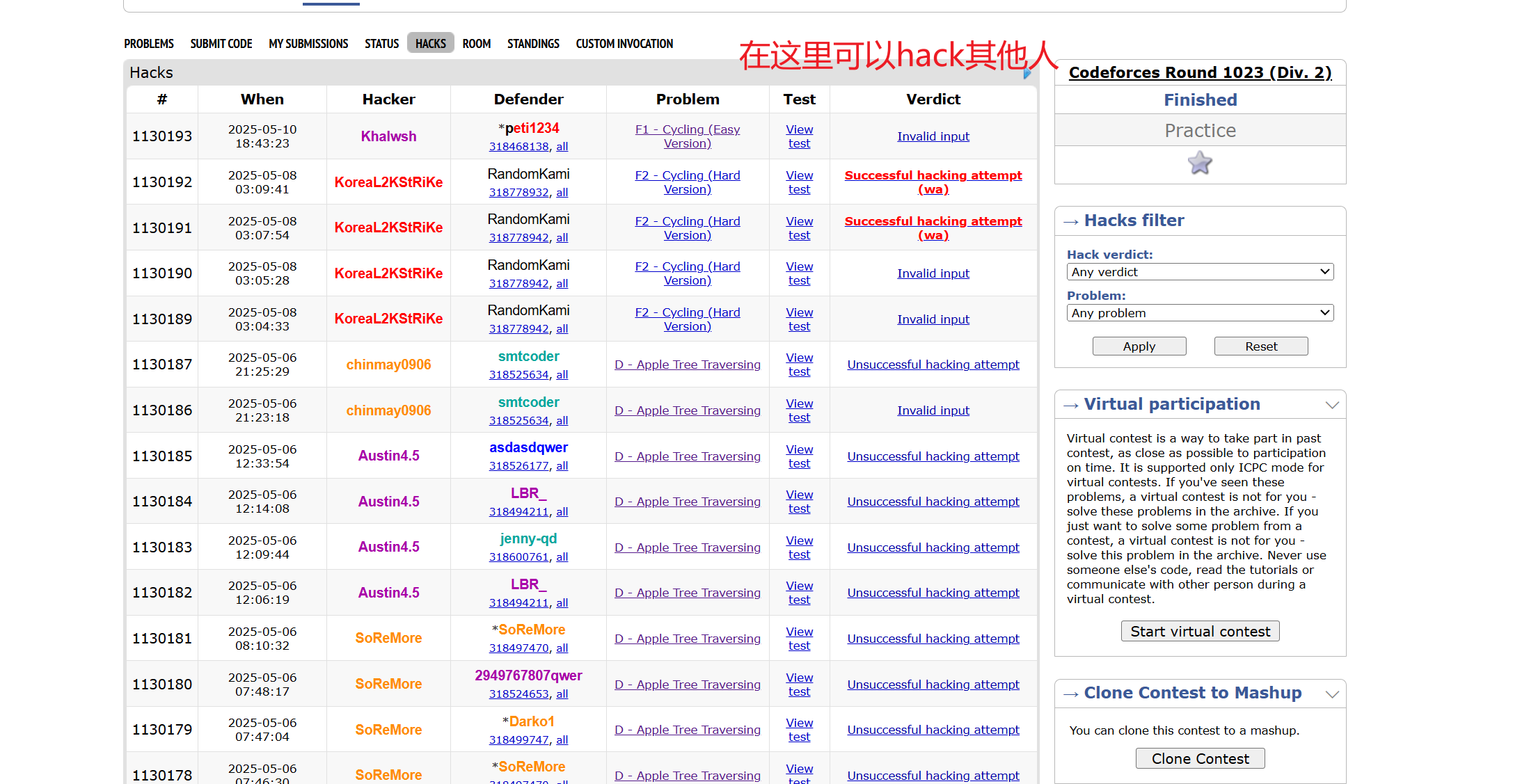This screenshot has height=784, width=1529.
Task: Collapse the Virtual participation panel
Action: pos(1332,404)
